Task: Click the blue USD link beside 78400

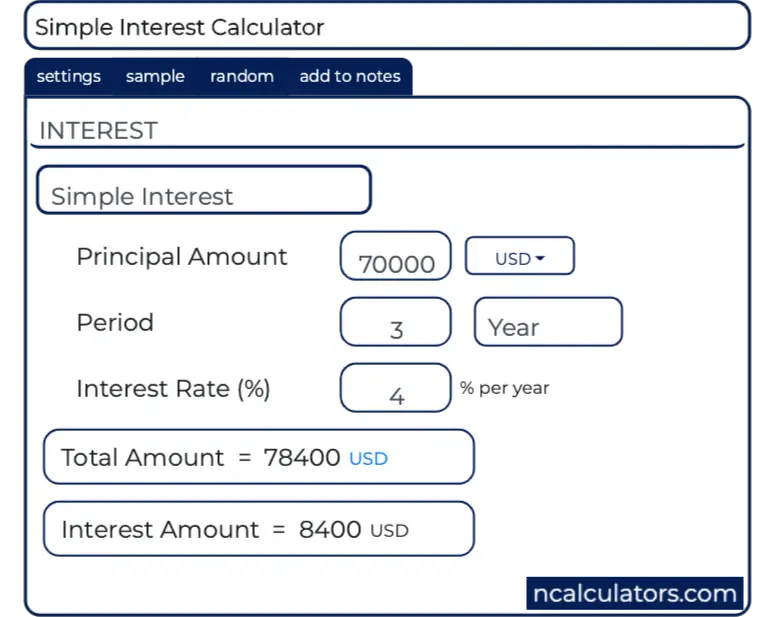Action: coord(368,459)
